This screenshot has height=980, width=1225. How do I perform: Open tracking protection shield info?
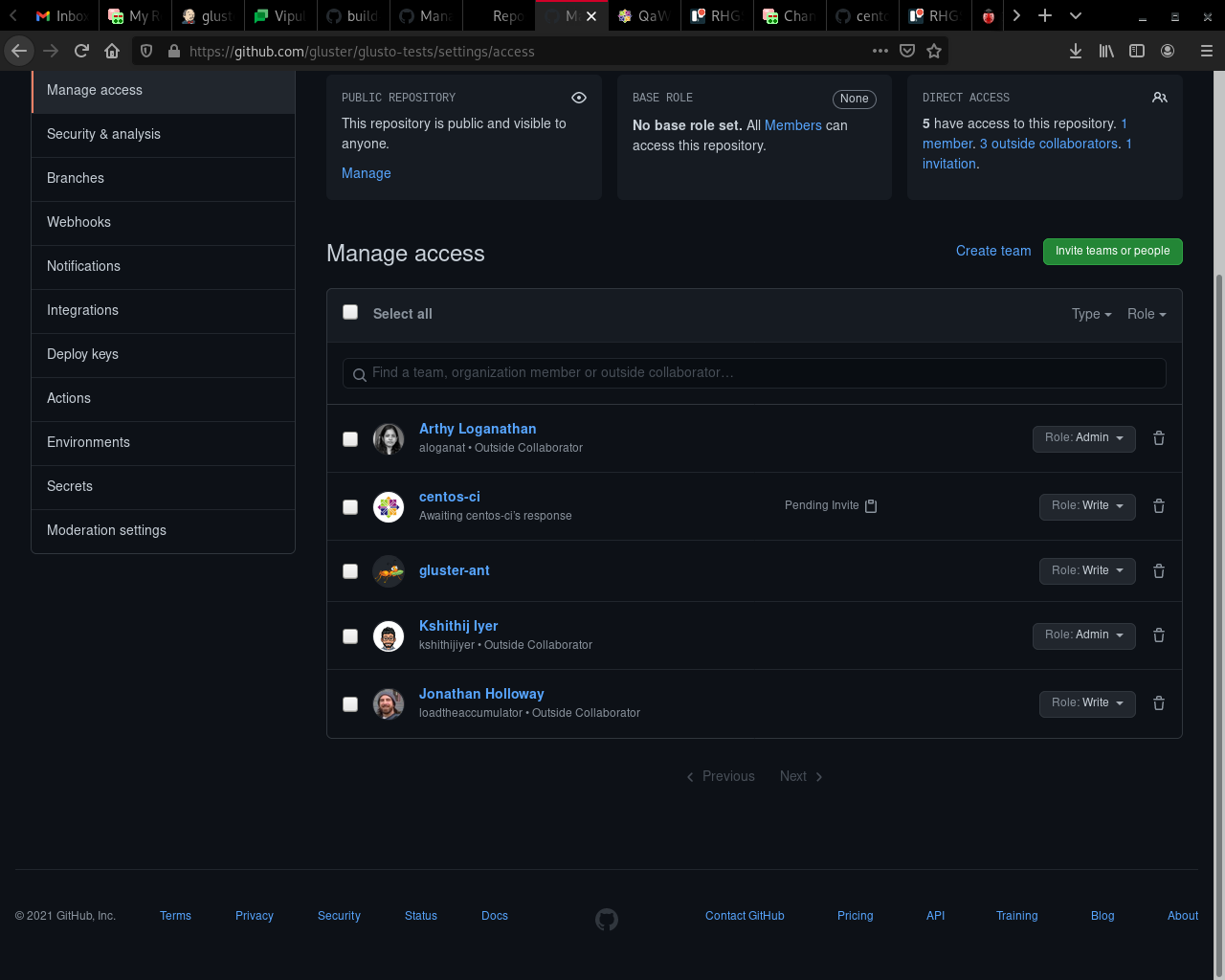click(x=146, y=52)
